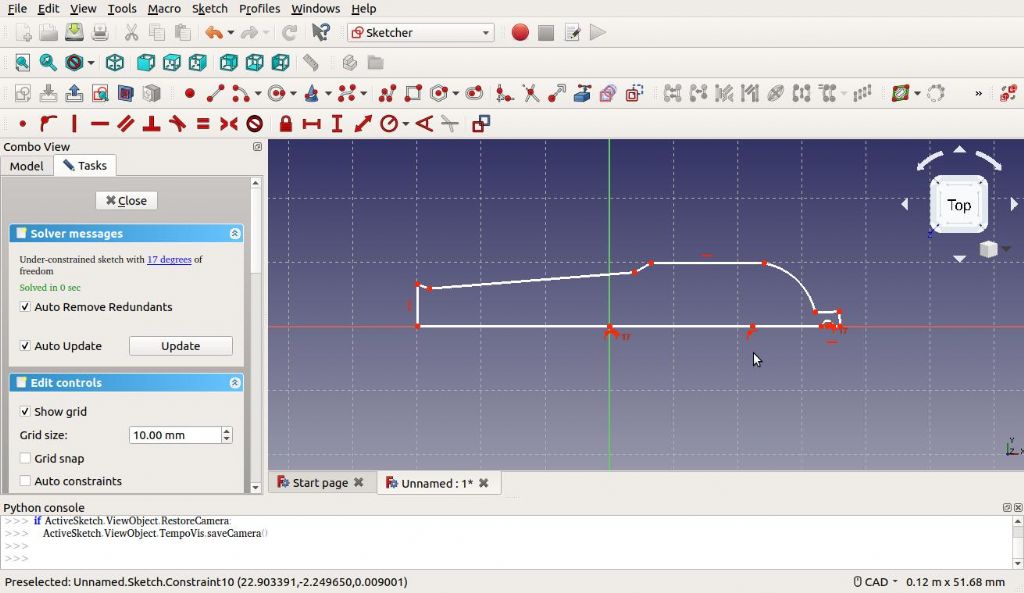The height and width of the screenshot is (593, 1024).
Task: Select the Extend edge tool
Action: click(x=556, y=93)
